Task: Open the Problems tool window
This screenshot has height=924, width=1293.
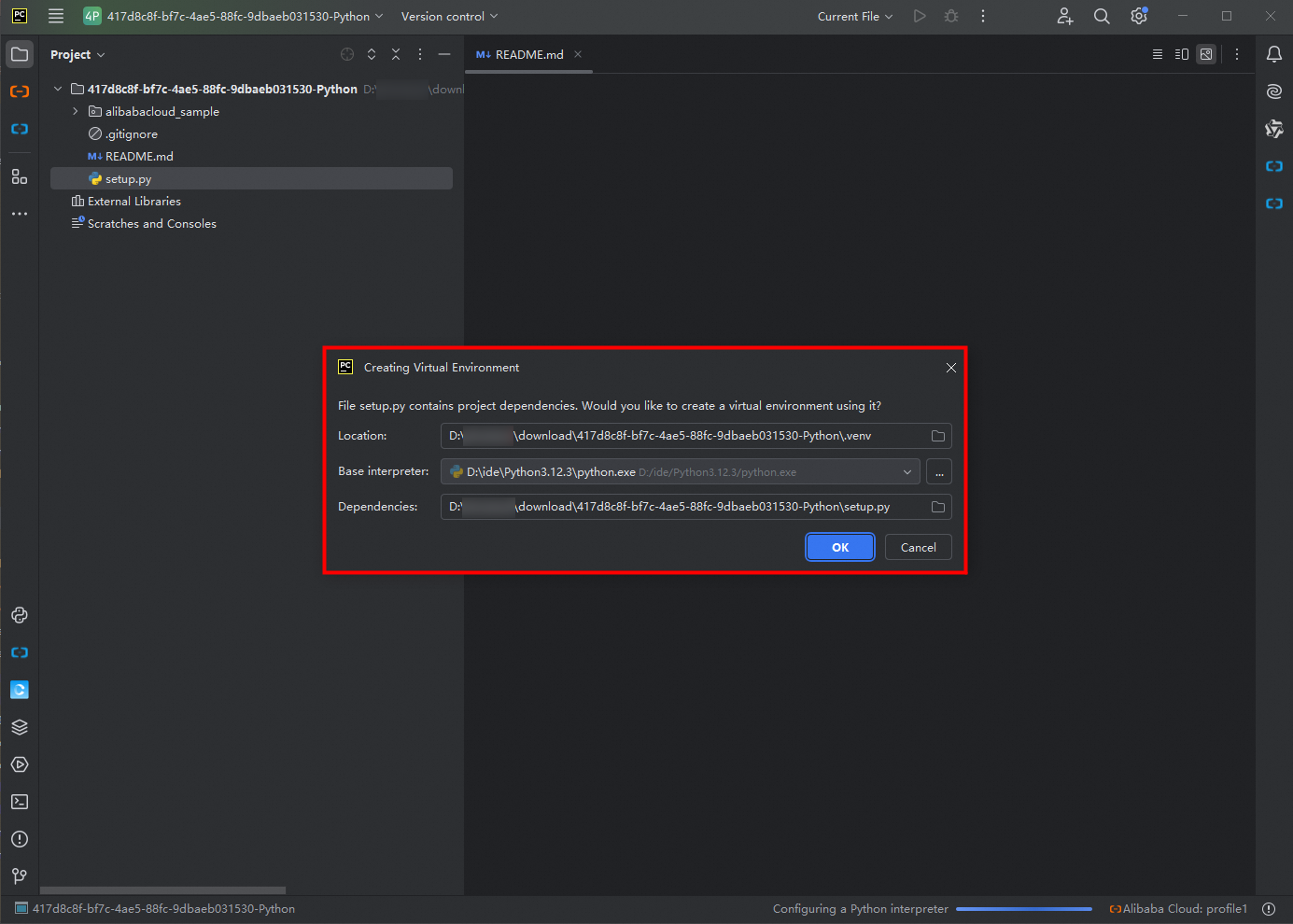Action: tap(20, 839)
